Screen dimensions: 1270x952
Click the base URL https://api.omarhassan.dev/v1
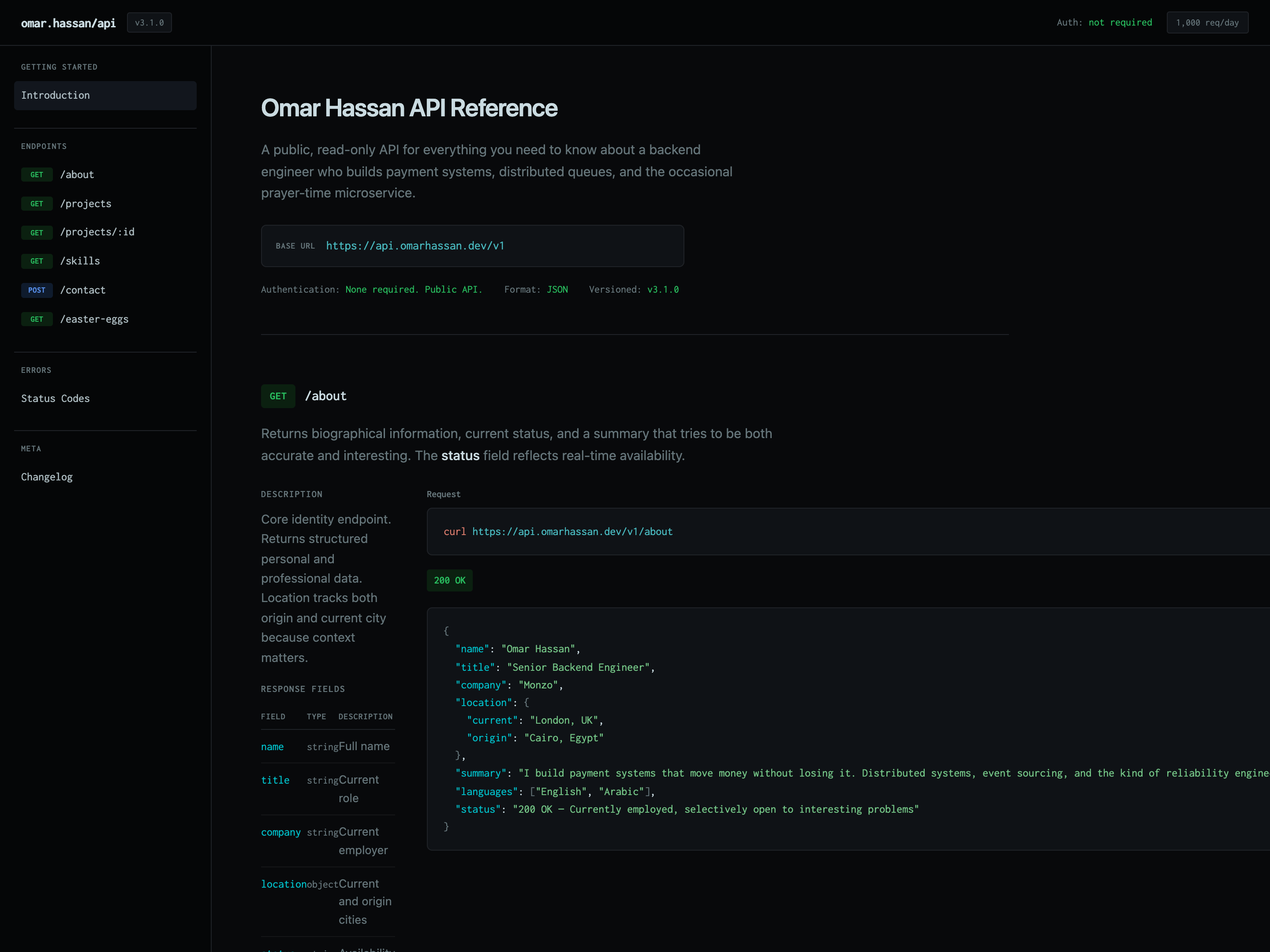(x=415, y=245)
